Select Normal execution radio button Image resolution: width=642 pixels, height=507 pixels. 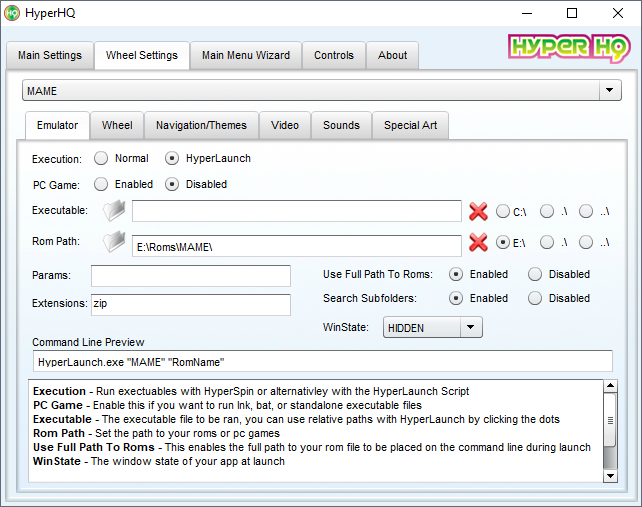pyautogui.click(x=101, y=158)
